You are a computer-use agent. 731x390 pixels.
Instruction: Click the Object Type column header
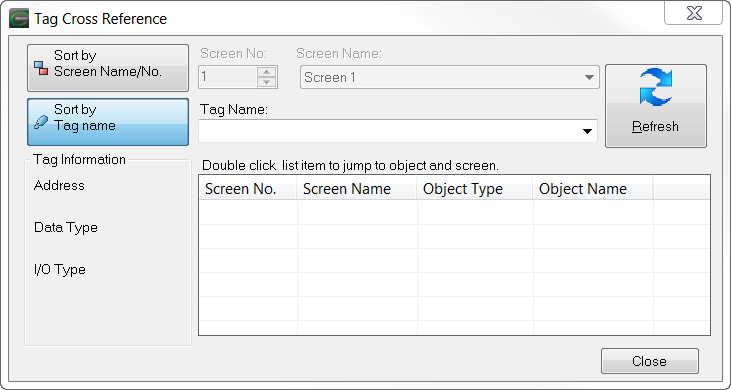click(x=475, y=189)
